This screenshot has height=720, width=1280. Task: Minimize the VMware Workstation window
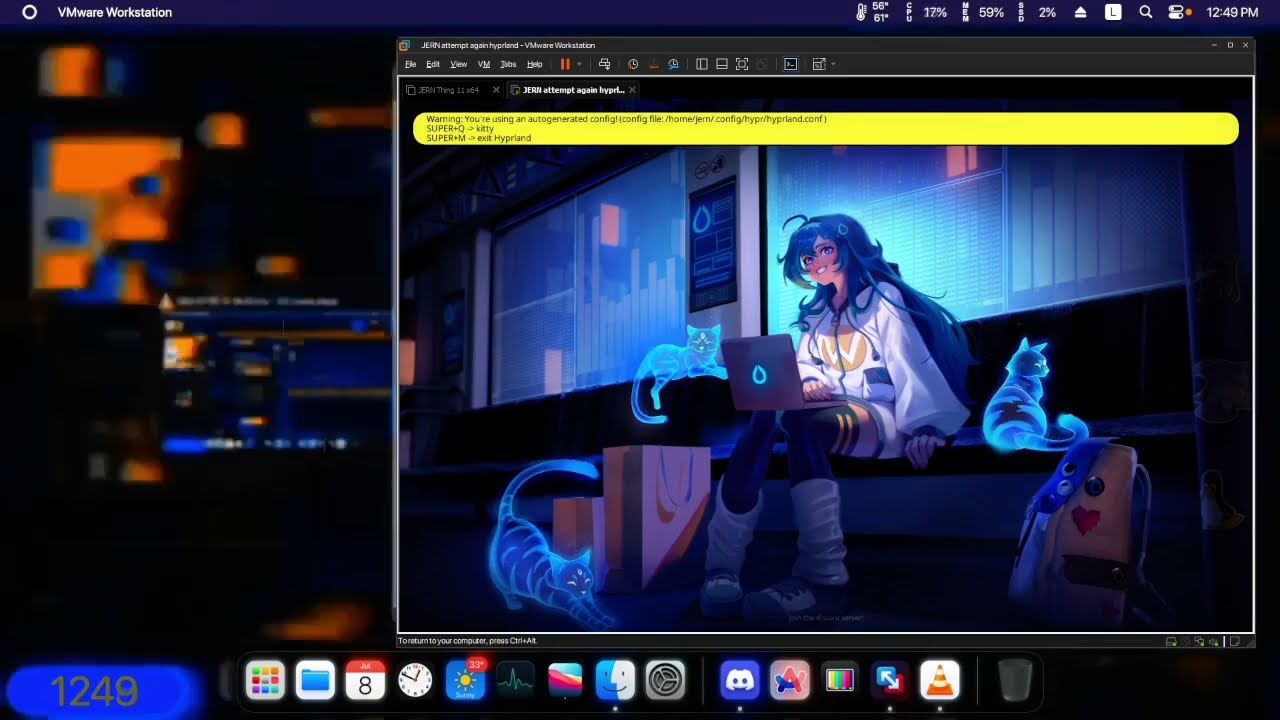click(1213, 45)
